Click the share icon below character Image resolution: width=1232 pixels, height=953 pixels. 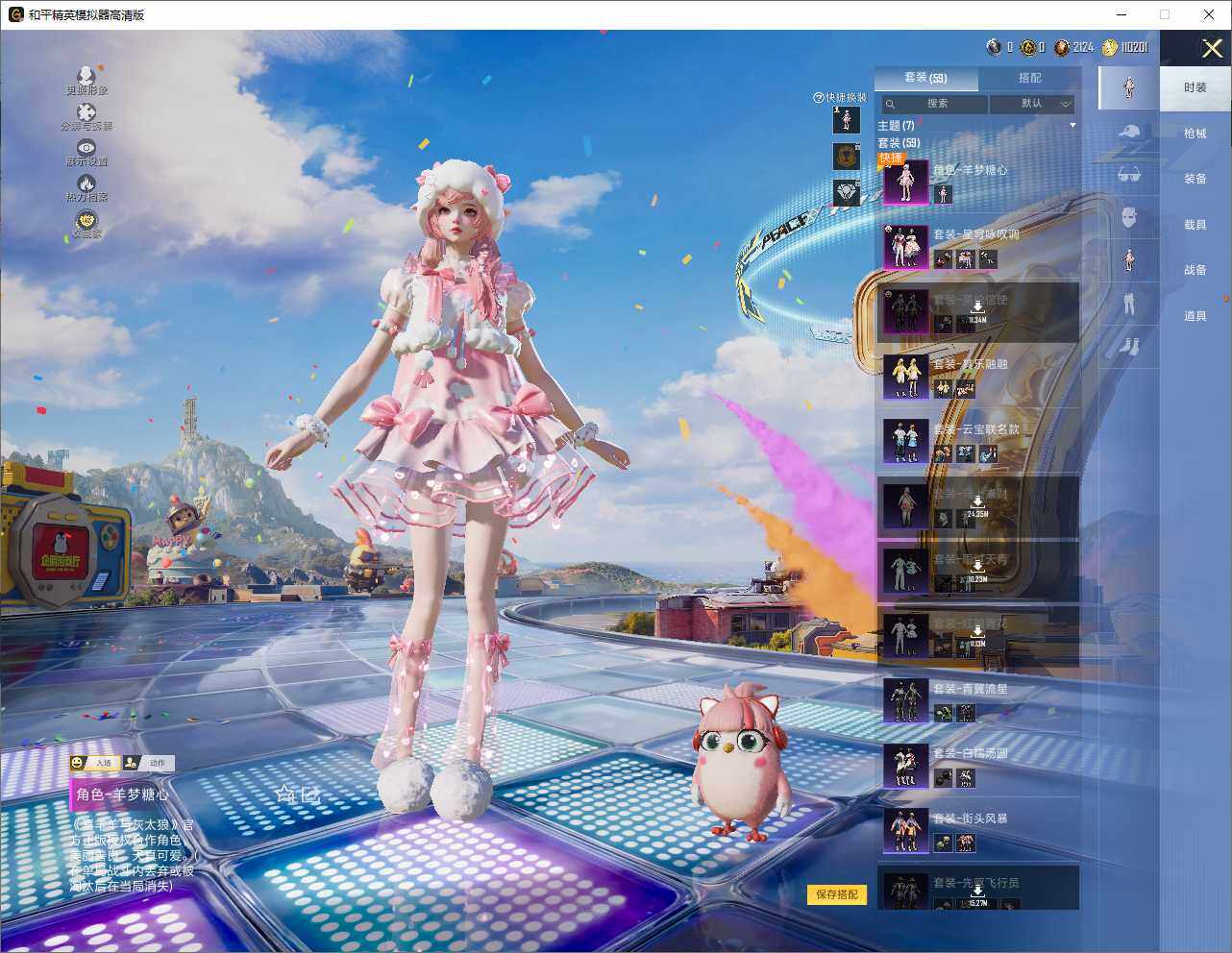click(310, 794)
